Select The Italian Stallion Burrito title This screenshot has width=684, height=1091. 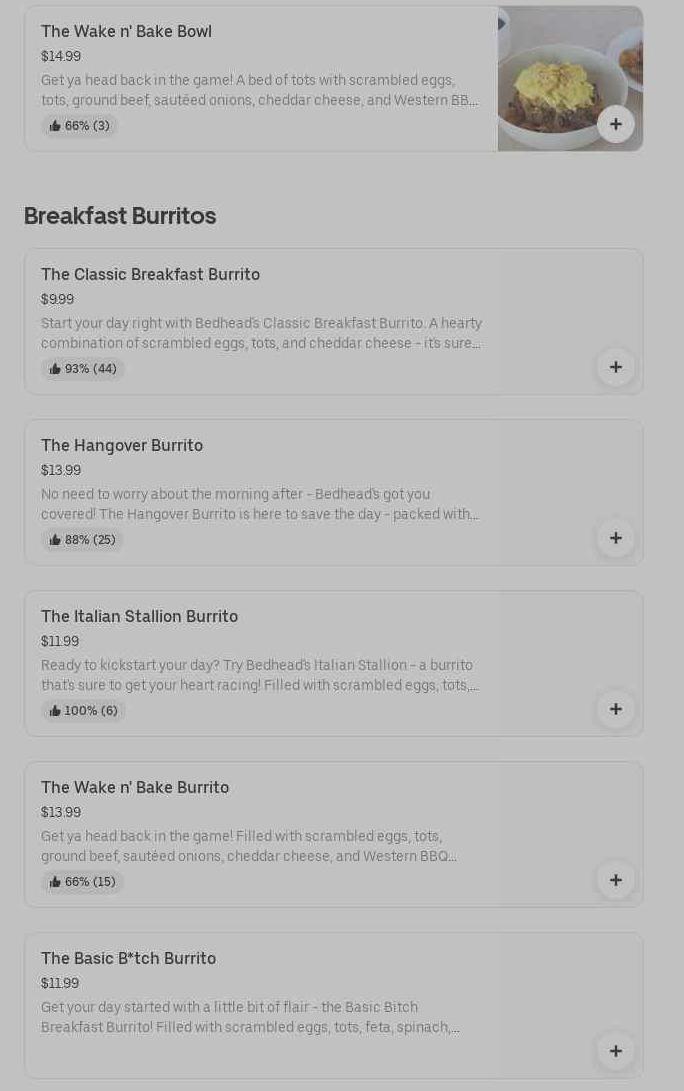(139, 616)
